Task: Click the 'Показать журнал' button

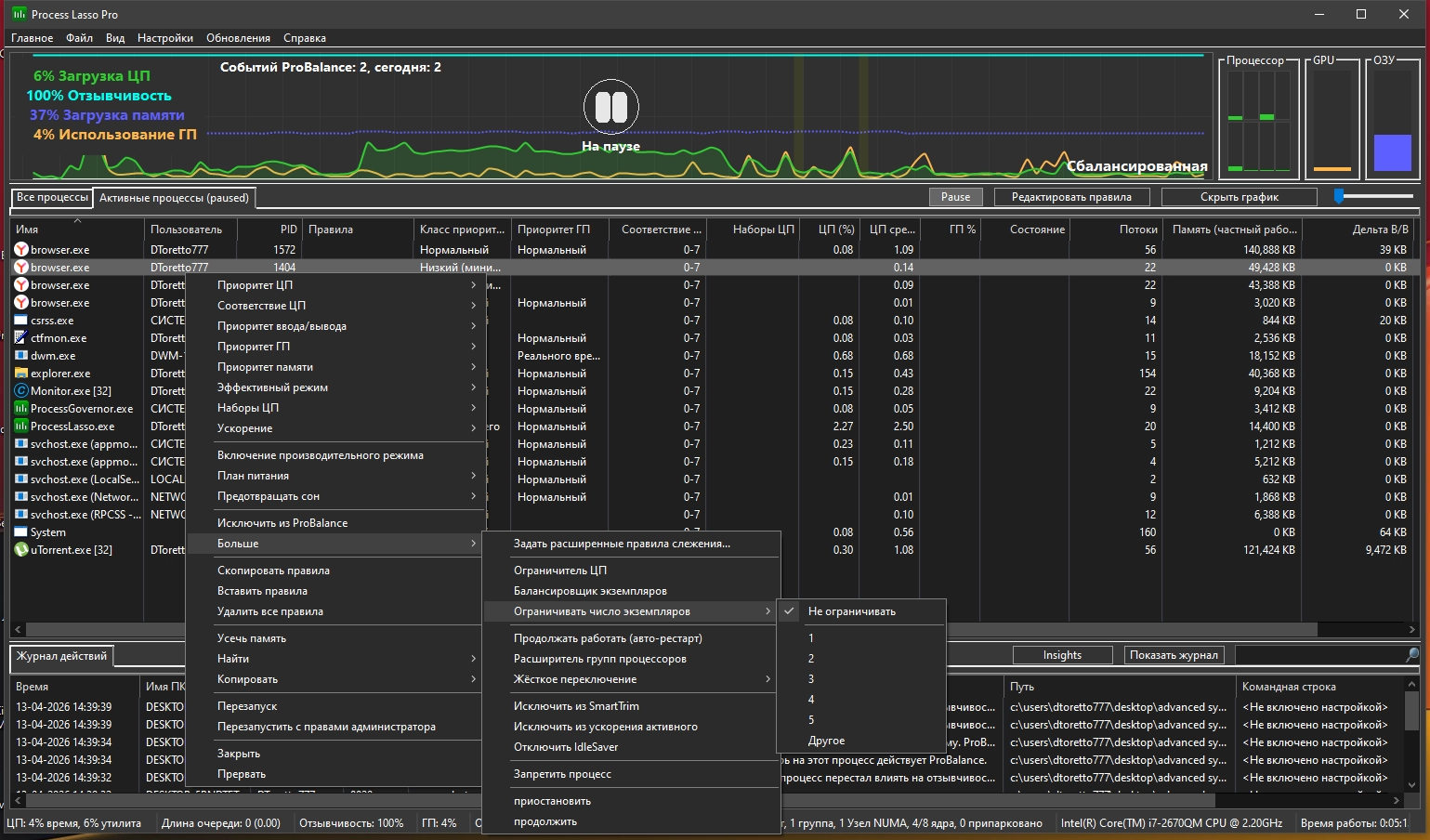Action: pos(1174,655)
